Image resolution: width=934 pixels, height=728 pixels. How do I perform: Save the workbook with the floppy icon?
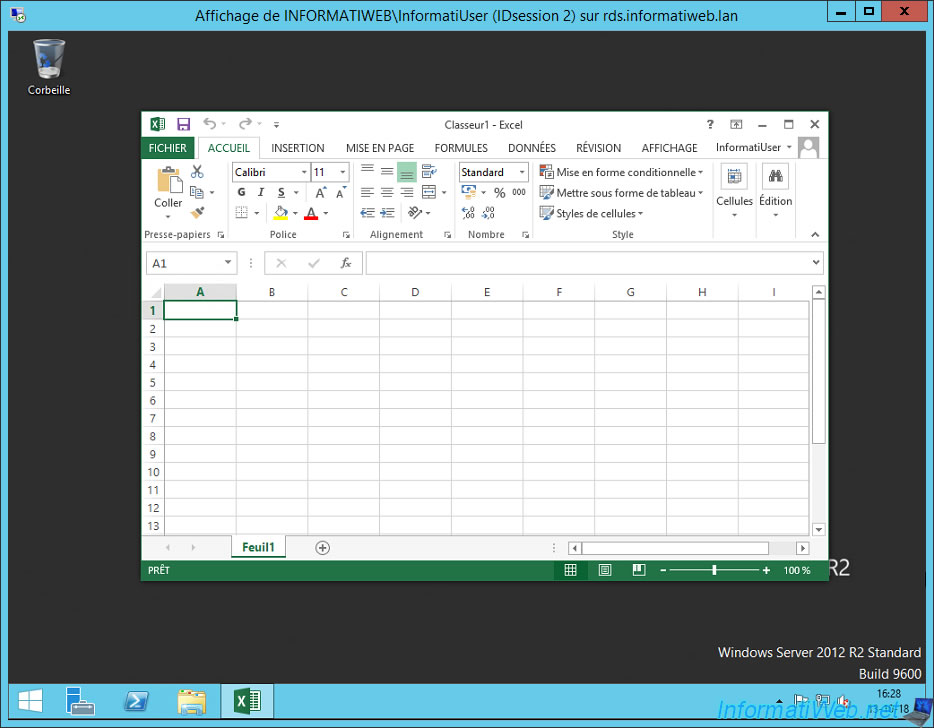tap(183, 125)
